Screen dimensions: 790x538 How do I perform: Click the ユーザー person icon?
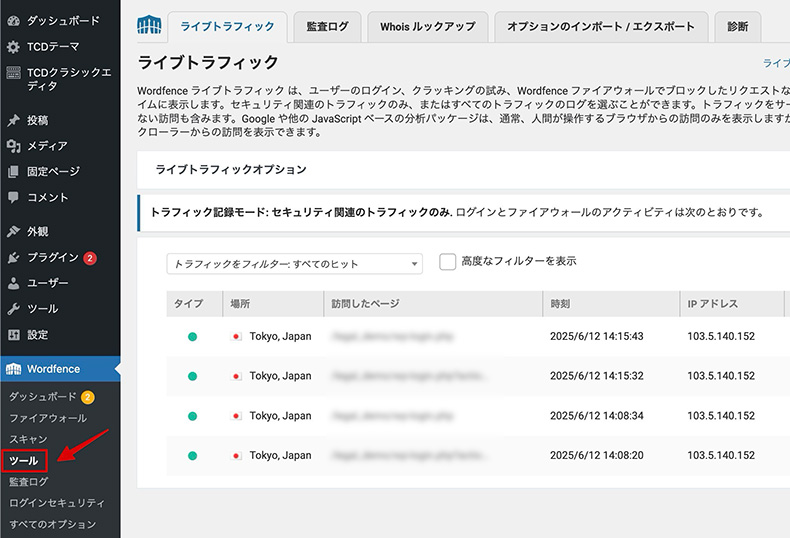[x=14, y=283]
